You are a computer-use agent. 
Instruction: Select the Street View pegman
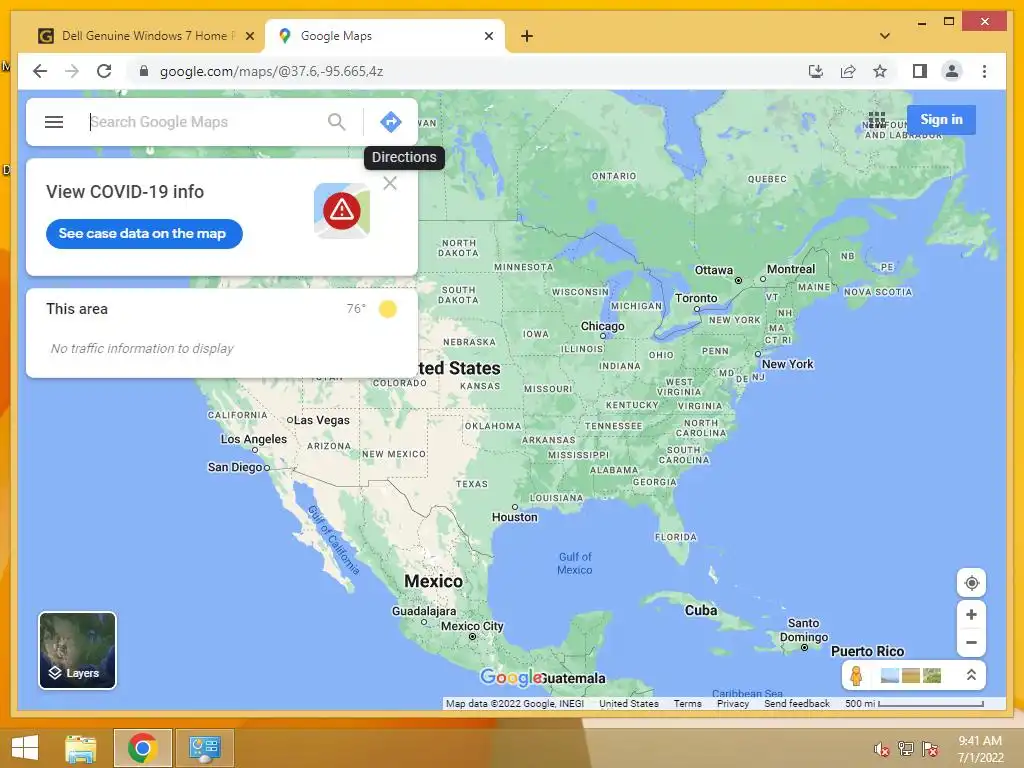[x=856, y=676]
